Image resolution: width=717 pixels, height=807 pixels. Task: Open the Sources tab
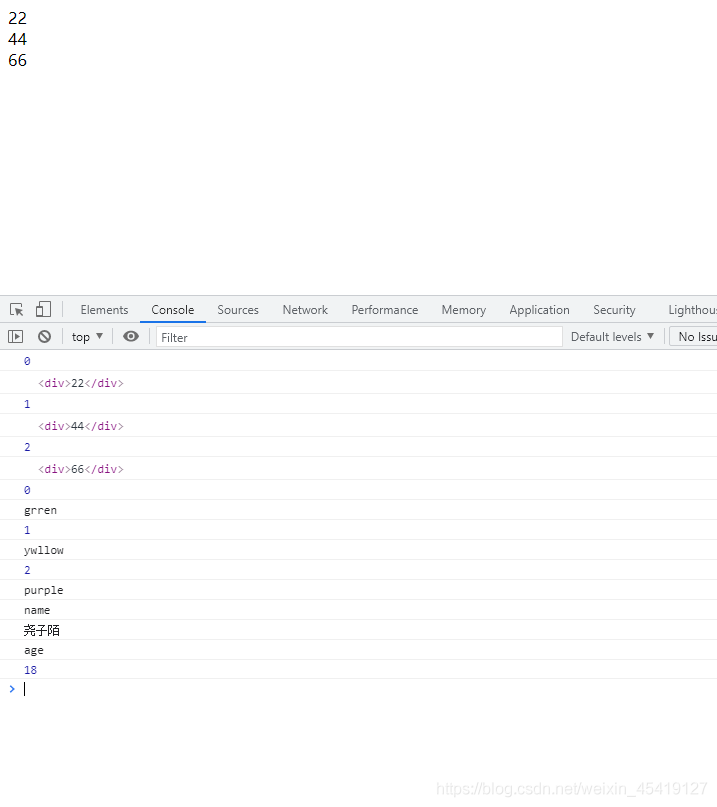coord(238,310)
